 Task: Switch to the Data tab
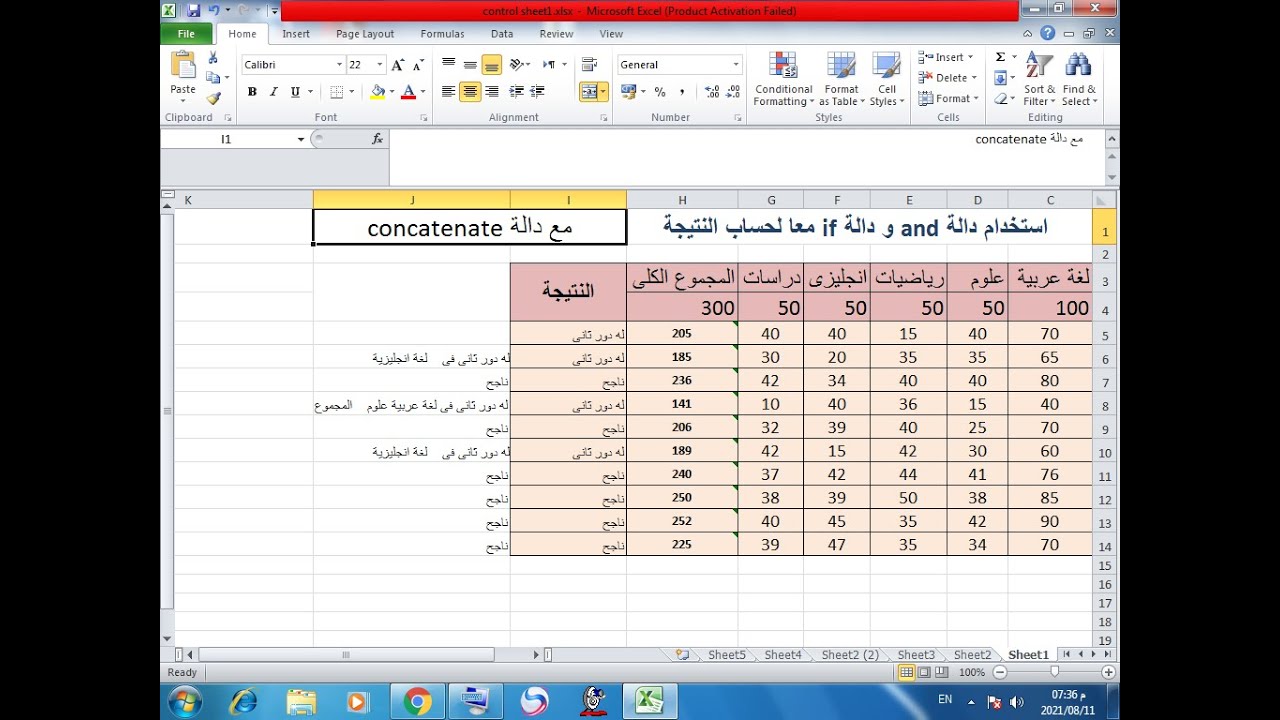pos(502,33)
